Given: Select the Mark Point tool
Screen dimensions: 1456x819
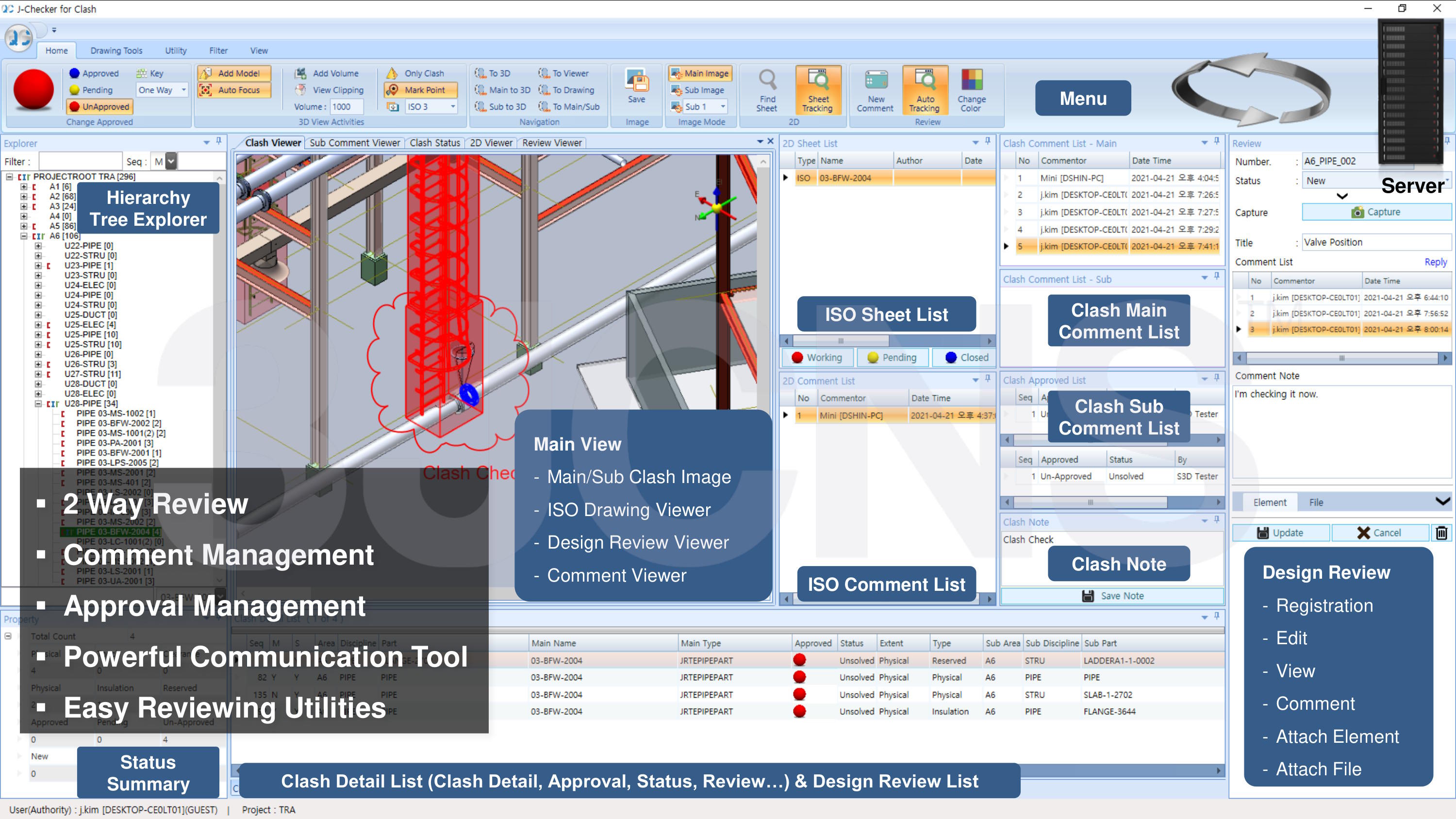Looking at the screenshot, I should tap(421, 90).
